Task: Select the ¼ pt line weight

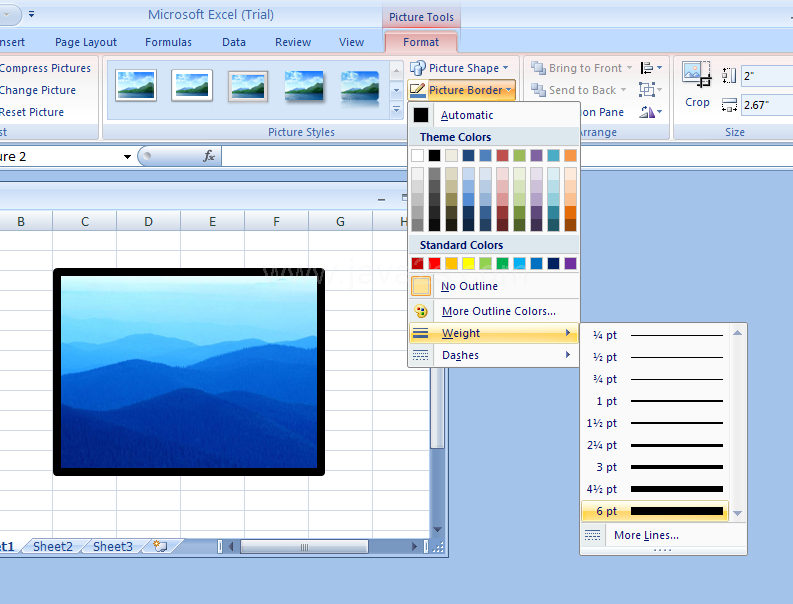Action: click(x=655, y=335)
